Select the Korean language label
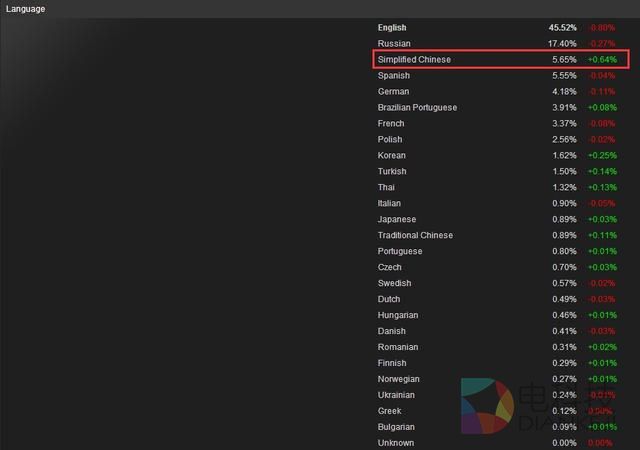The image size is (640, 450). 391,156
